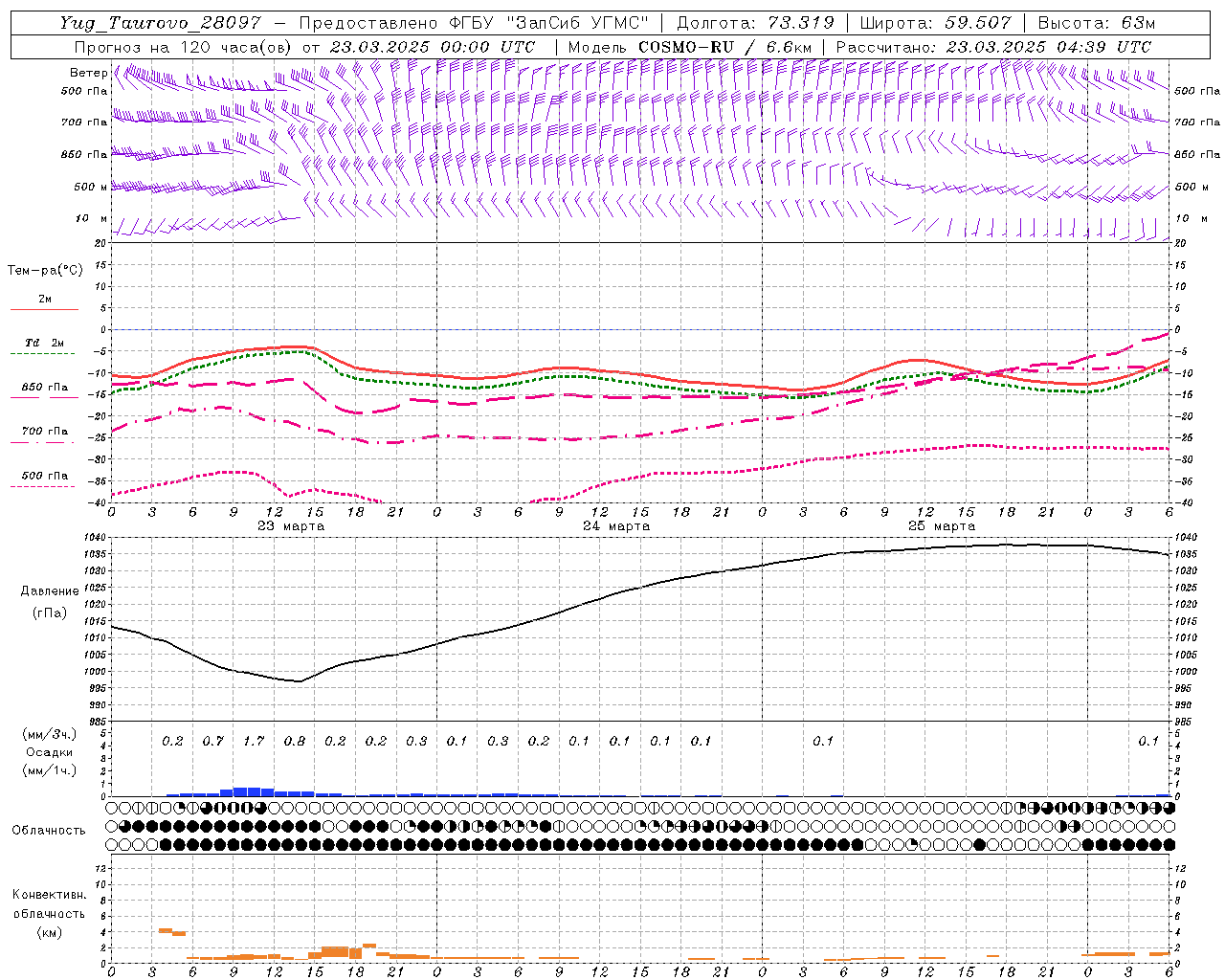Image resolution: width=1225 pixels, height=980 pixels.
Task: Select the Тем-ра(°C) temperature panel label
Action: [45, 271]
